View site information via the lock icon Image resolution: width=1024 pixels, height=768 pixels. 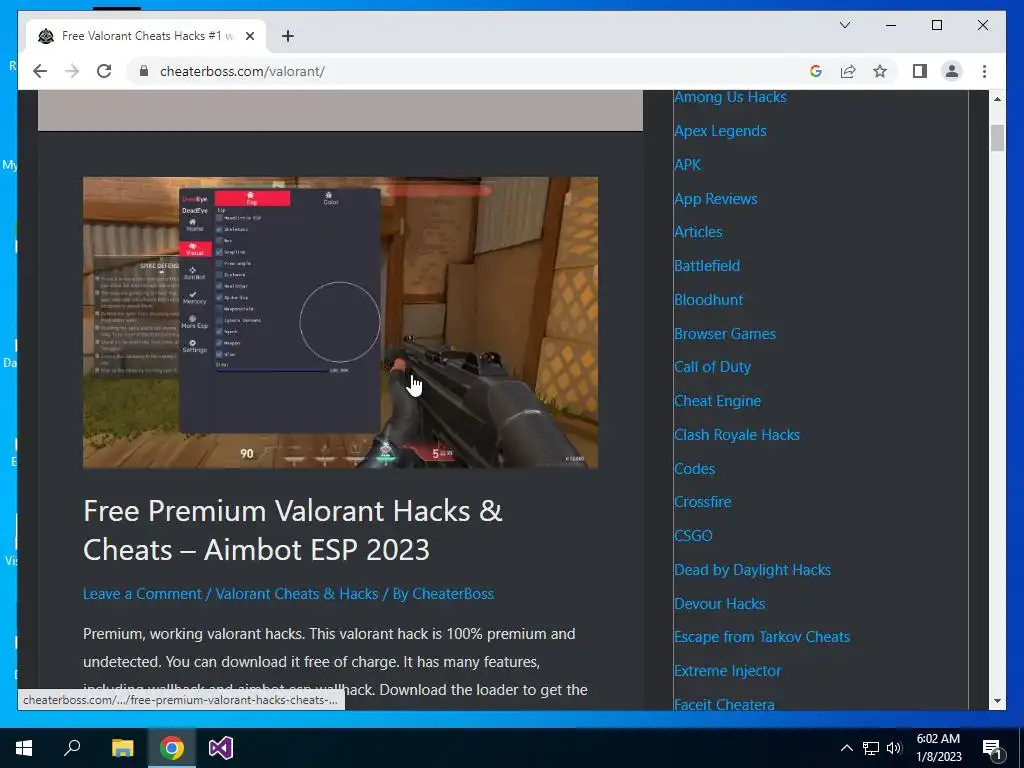tap(144, 71)
